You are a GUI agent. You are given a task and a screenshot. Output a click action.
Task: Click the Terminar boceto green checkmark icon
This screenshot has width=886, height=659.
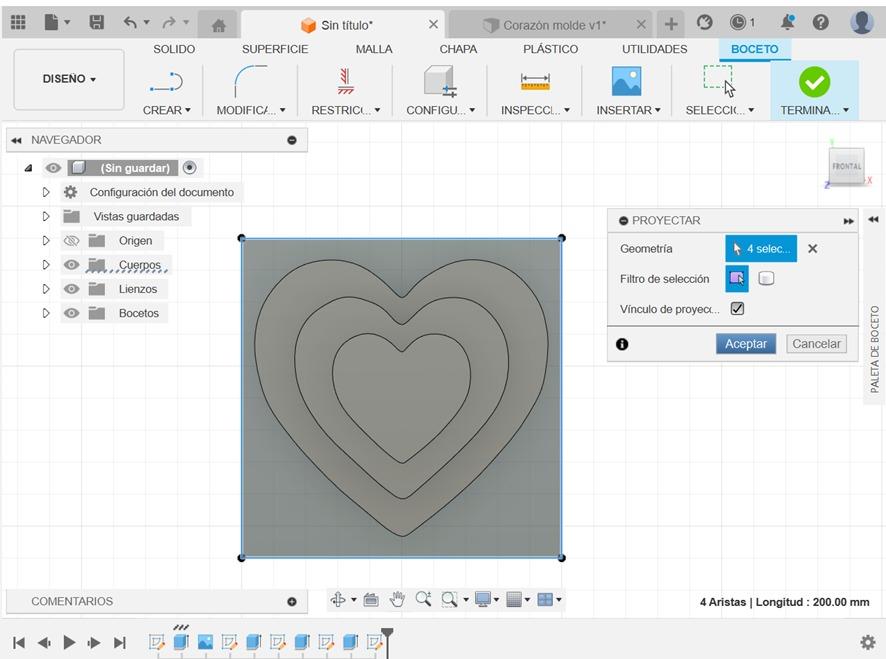point(814,81)
